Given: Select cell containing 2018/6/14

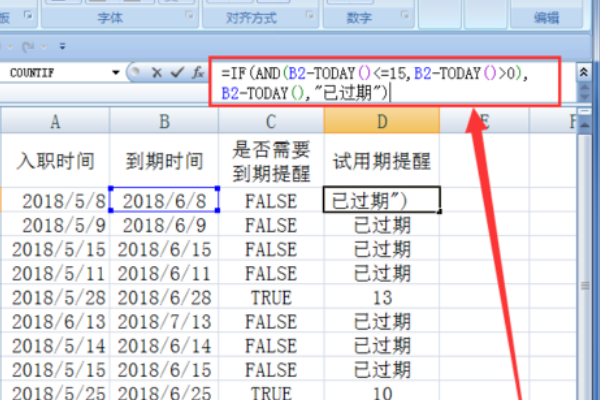Looking at the screenshot, I should click(x=164, y=344).
